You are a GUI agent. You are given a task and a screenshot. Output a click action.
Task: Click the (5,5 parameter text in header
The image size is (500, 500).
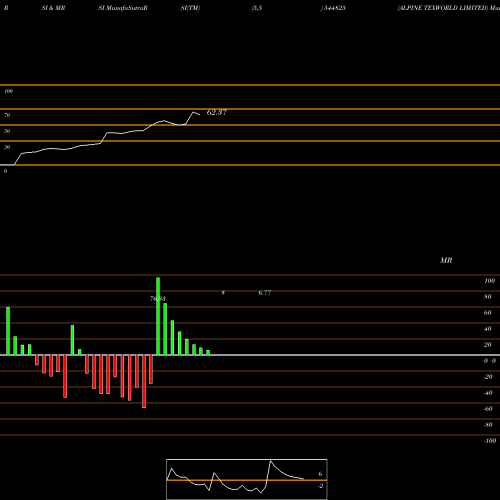[257, 8]
